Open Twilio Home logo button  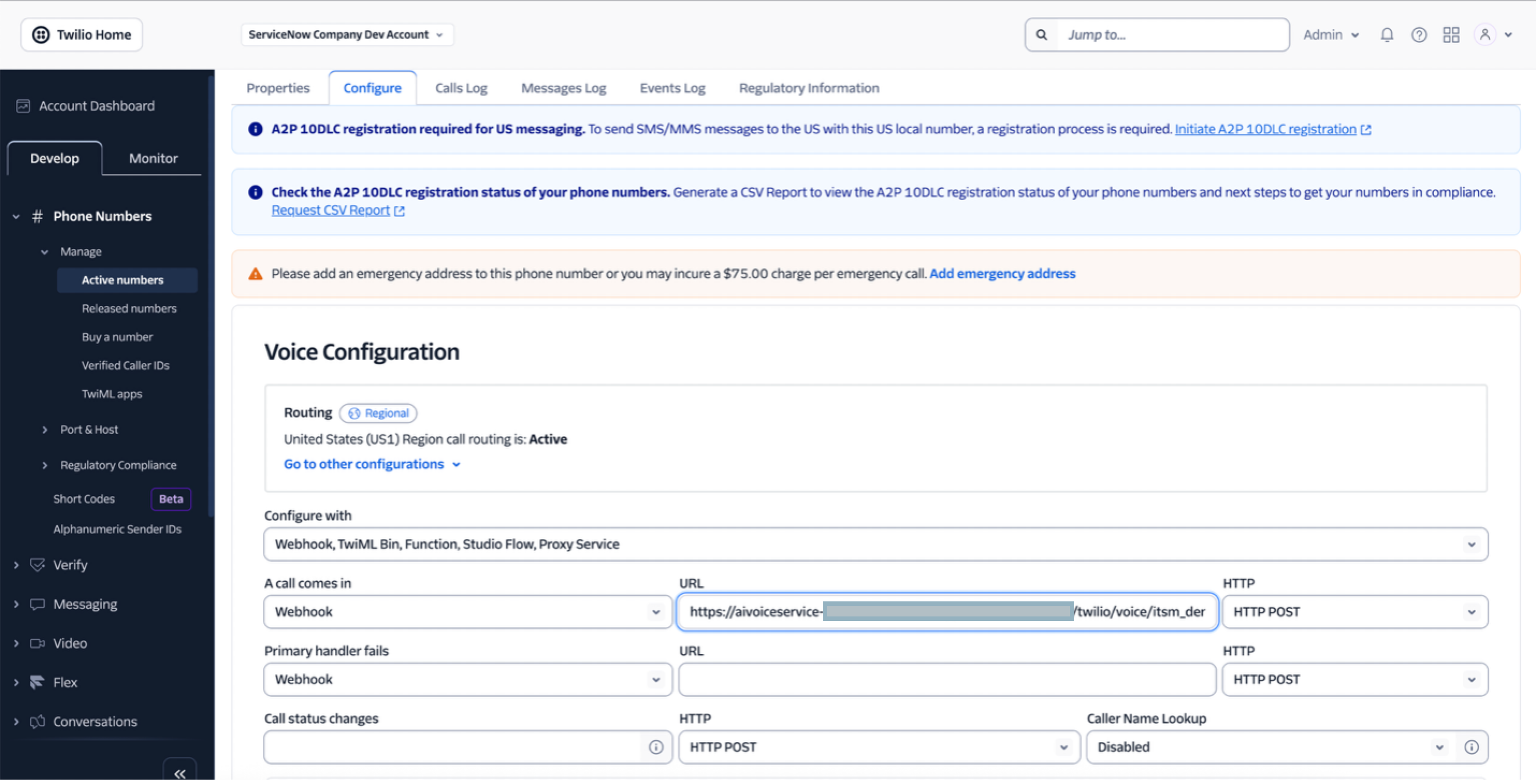[82, 35]
